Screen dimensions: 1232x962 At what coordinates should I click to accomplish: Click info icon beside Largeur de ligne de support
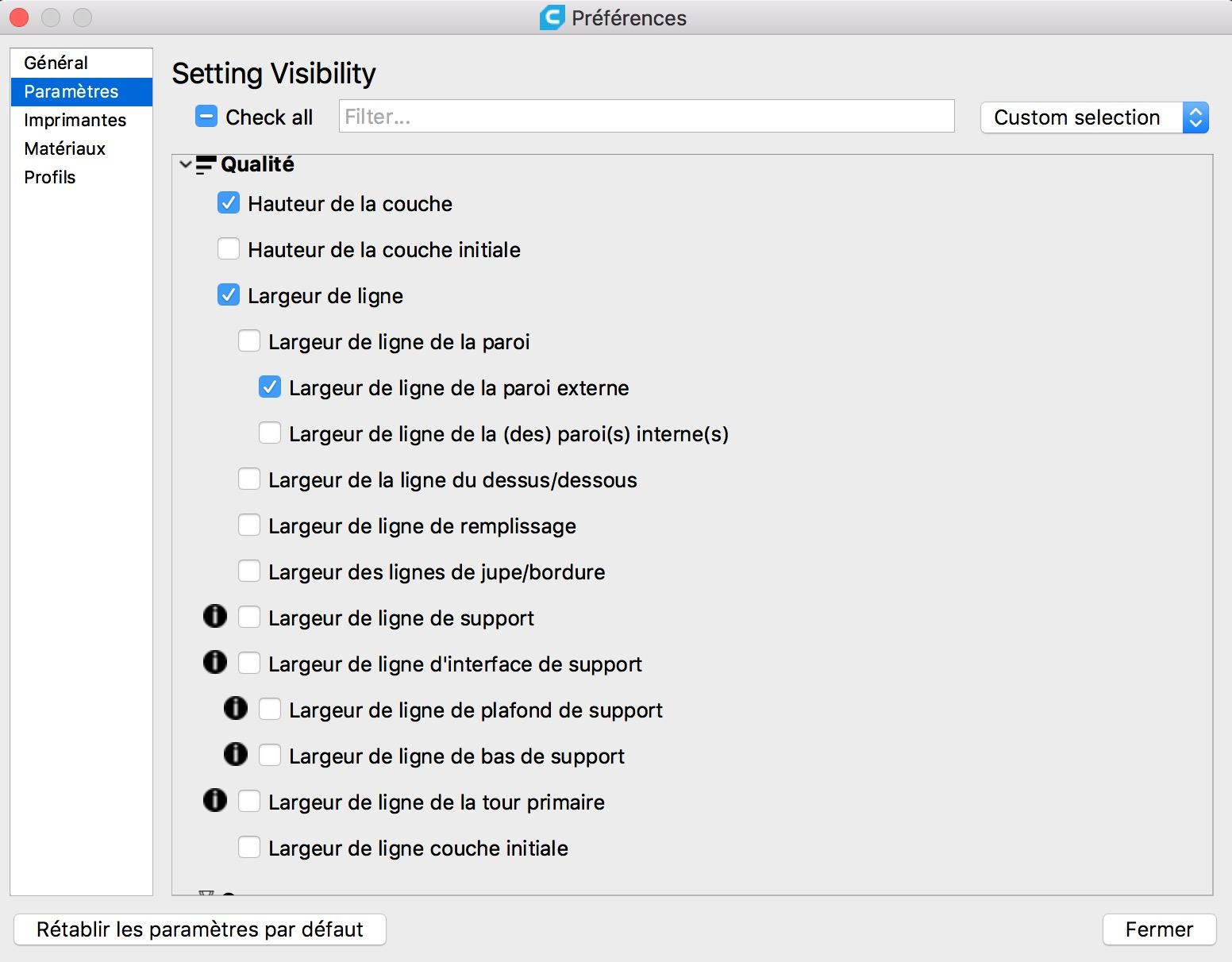[215, 617]
